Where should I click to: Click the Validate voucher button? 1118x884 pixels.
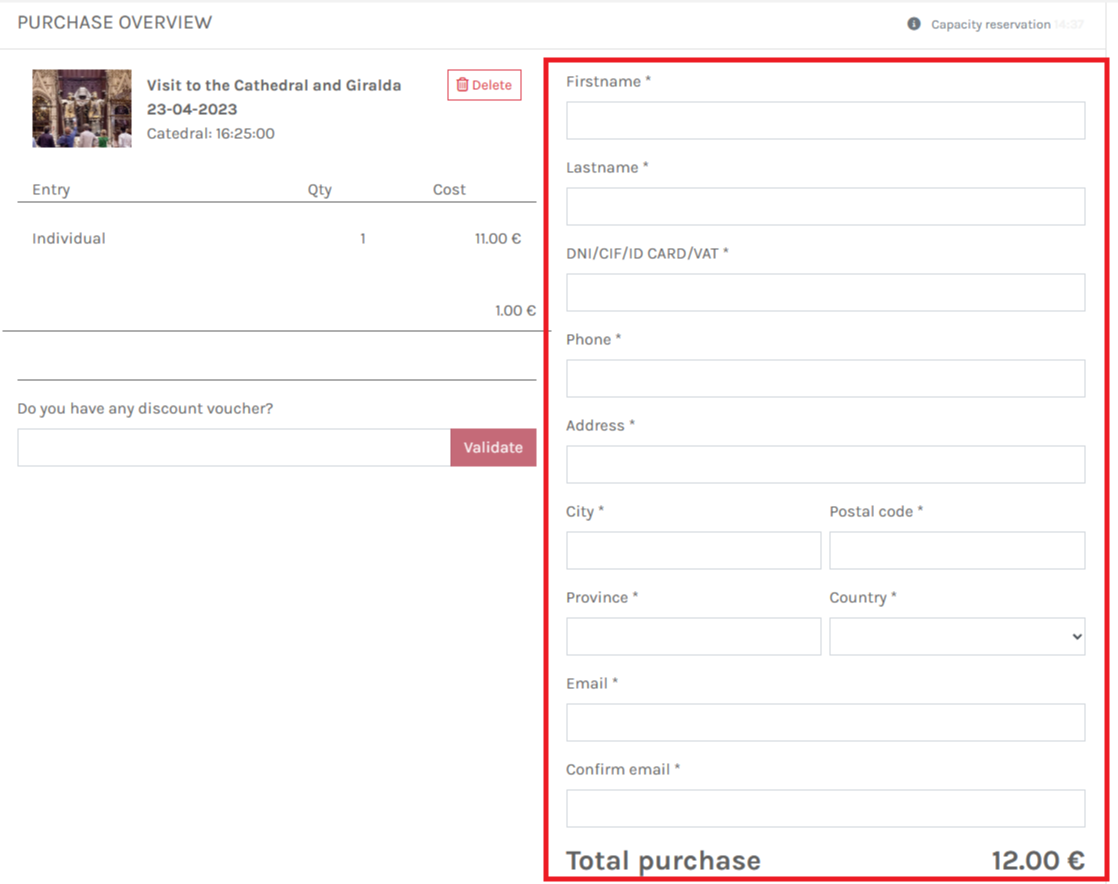coord(493,447)
